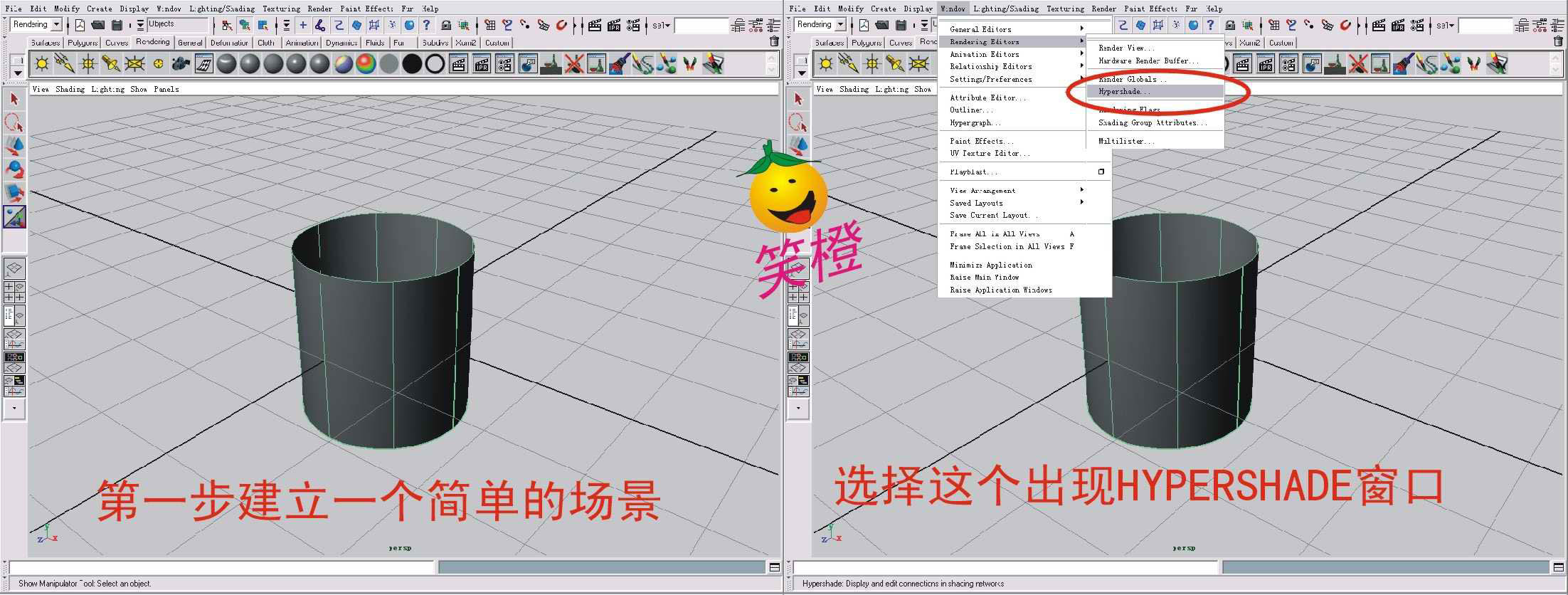This screenshot has height=595, width=1568.
Task: Select the arrow Select tool, left toolbox
Action: pos(14,100)
